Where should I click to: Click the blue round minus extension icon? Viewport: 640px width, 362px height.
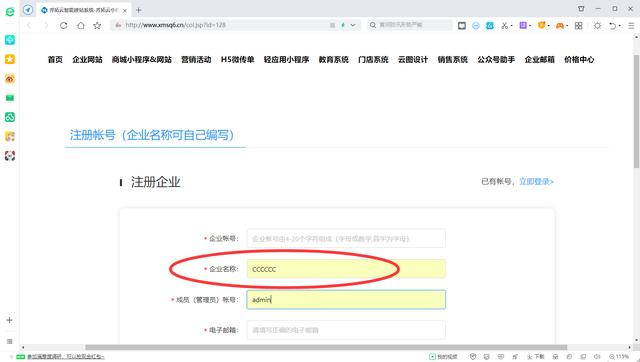pyautogui.click(x=476, y=25)
